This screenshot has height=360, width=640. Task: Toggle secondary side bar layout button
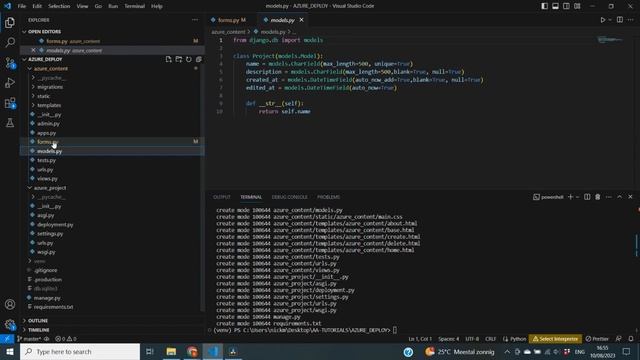click(x=567, y=6)
